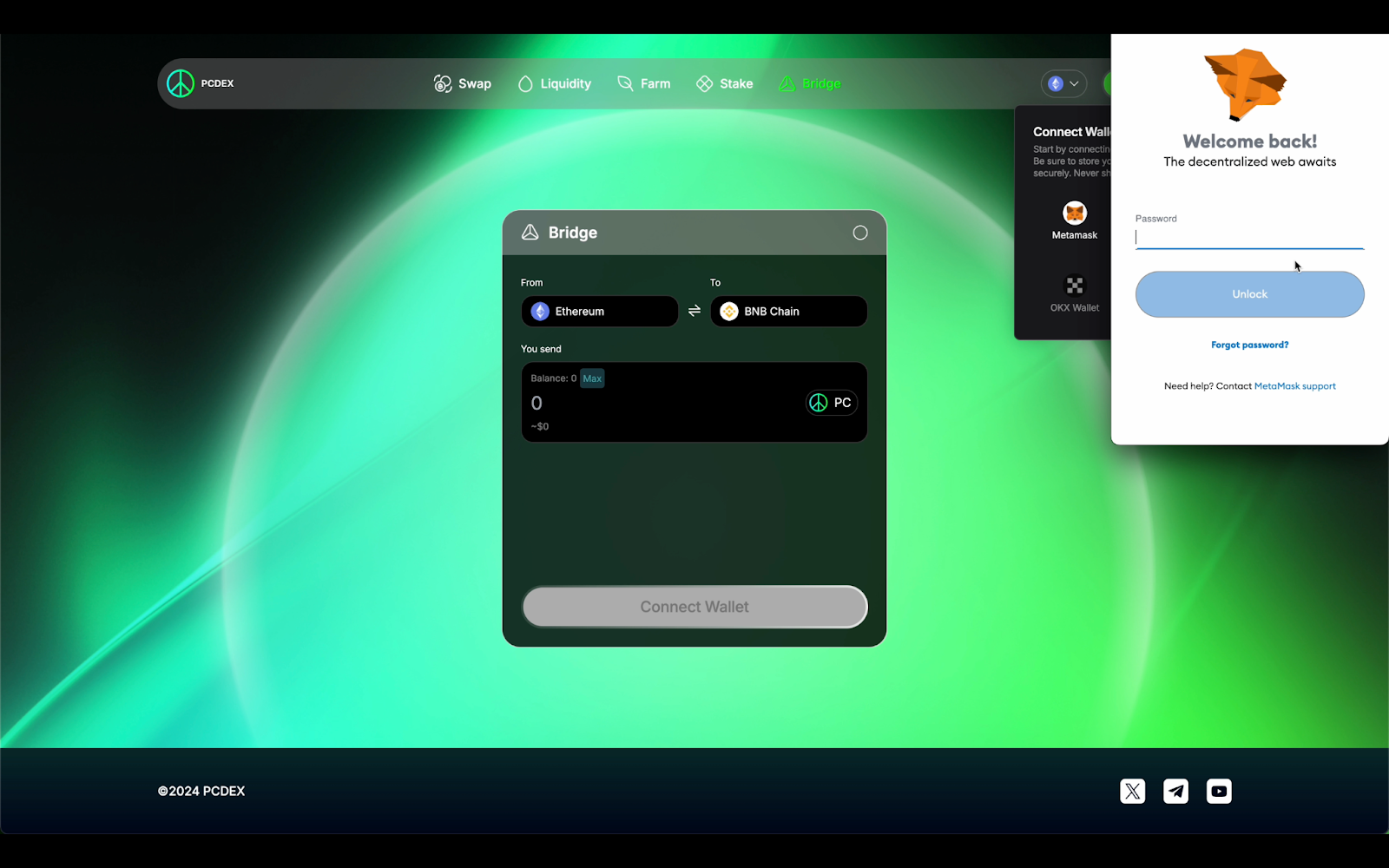Click the Balance: 0 label
This screenshot has height=868, width=1389.
554,378
